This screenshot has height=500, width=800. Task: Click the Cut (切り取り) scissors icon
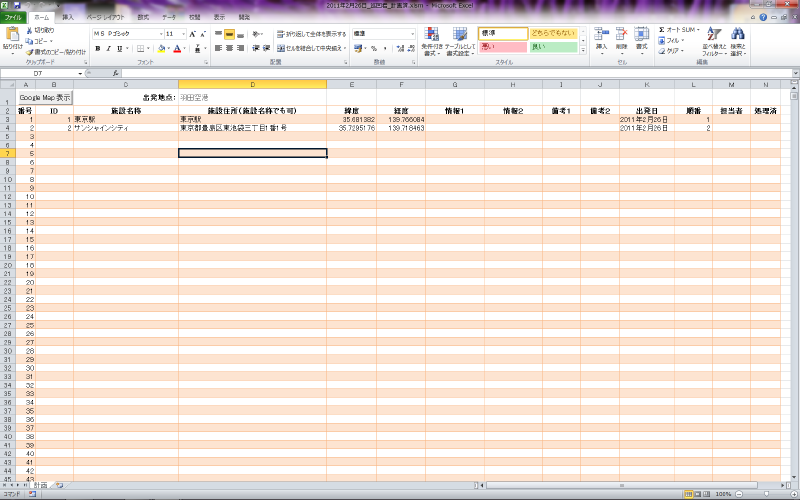point(30,30)
